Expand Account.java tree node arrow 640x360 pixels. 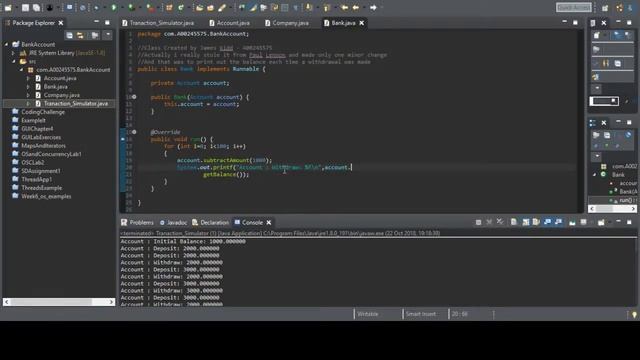(x=28, y=78)
